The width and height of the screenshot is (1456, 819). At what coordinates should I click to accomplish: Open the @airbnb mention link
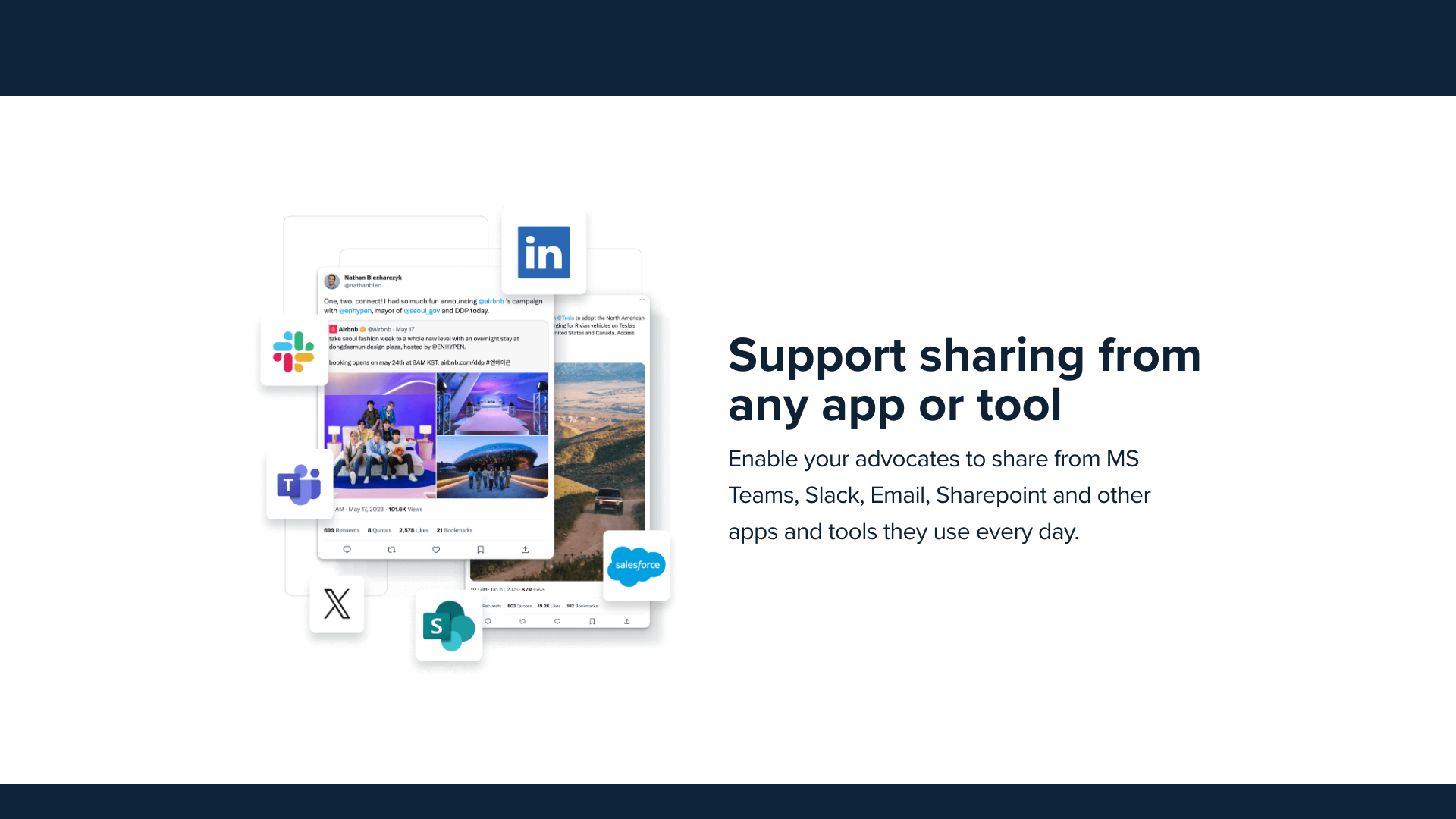(491, 301)
